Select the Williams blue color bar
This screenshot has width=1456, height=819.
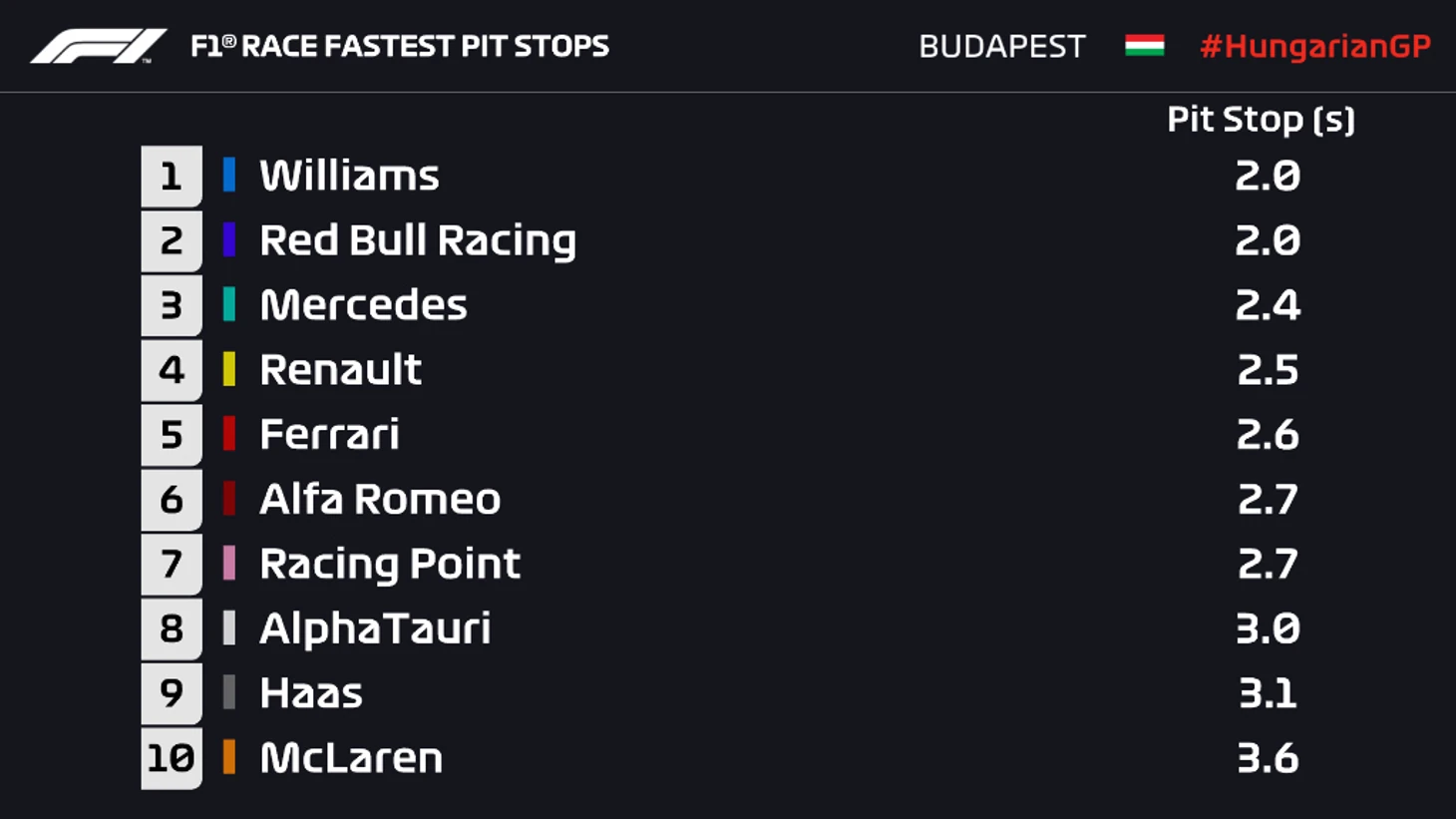coord(229,176)
